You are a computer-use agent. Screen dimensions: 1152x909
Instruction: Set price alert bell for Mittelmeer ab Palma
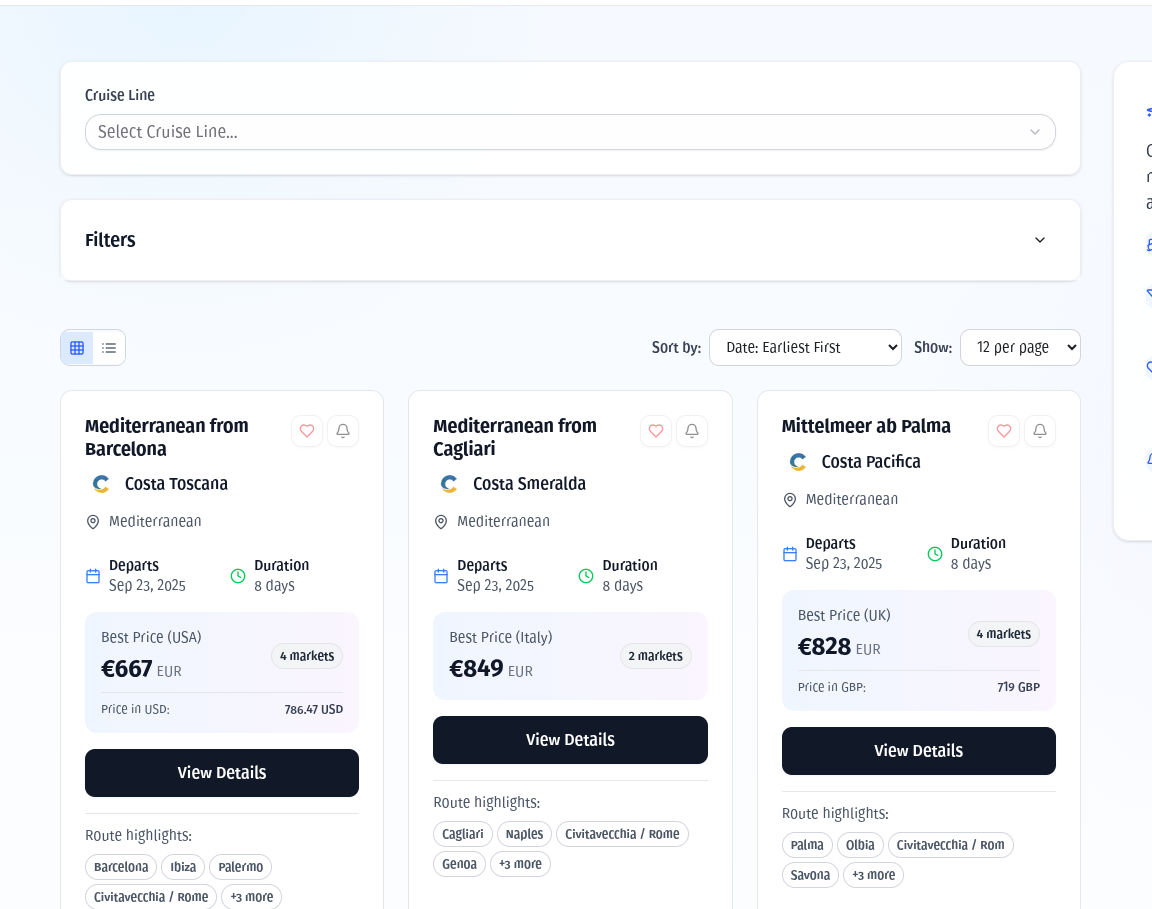click(1040, 431)
